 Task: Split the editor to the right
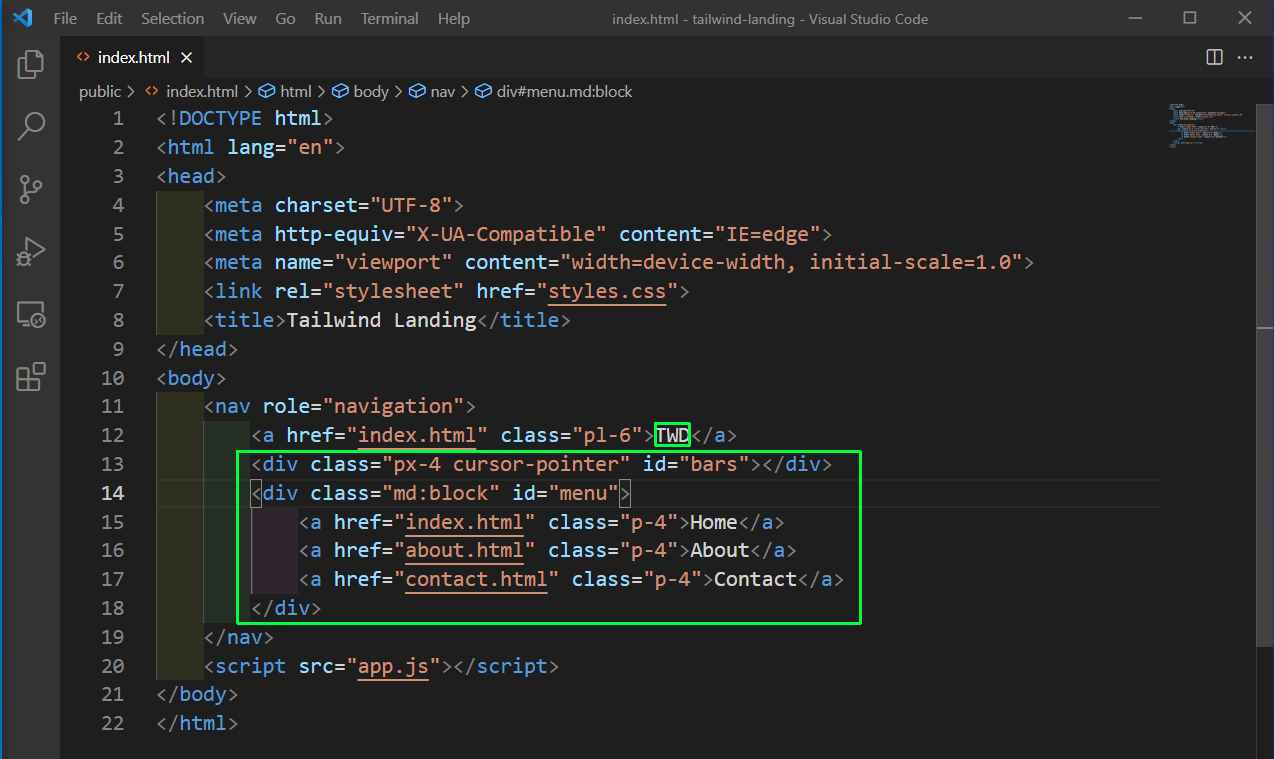point(1214,57)
